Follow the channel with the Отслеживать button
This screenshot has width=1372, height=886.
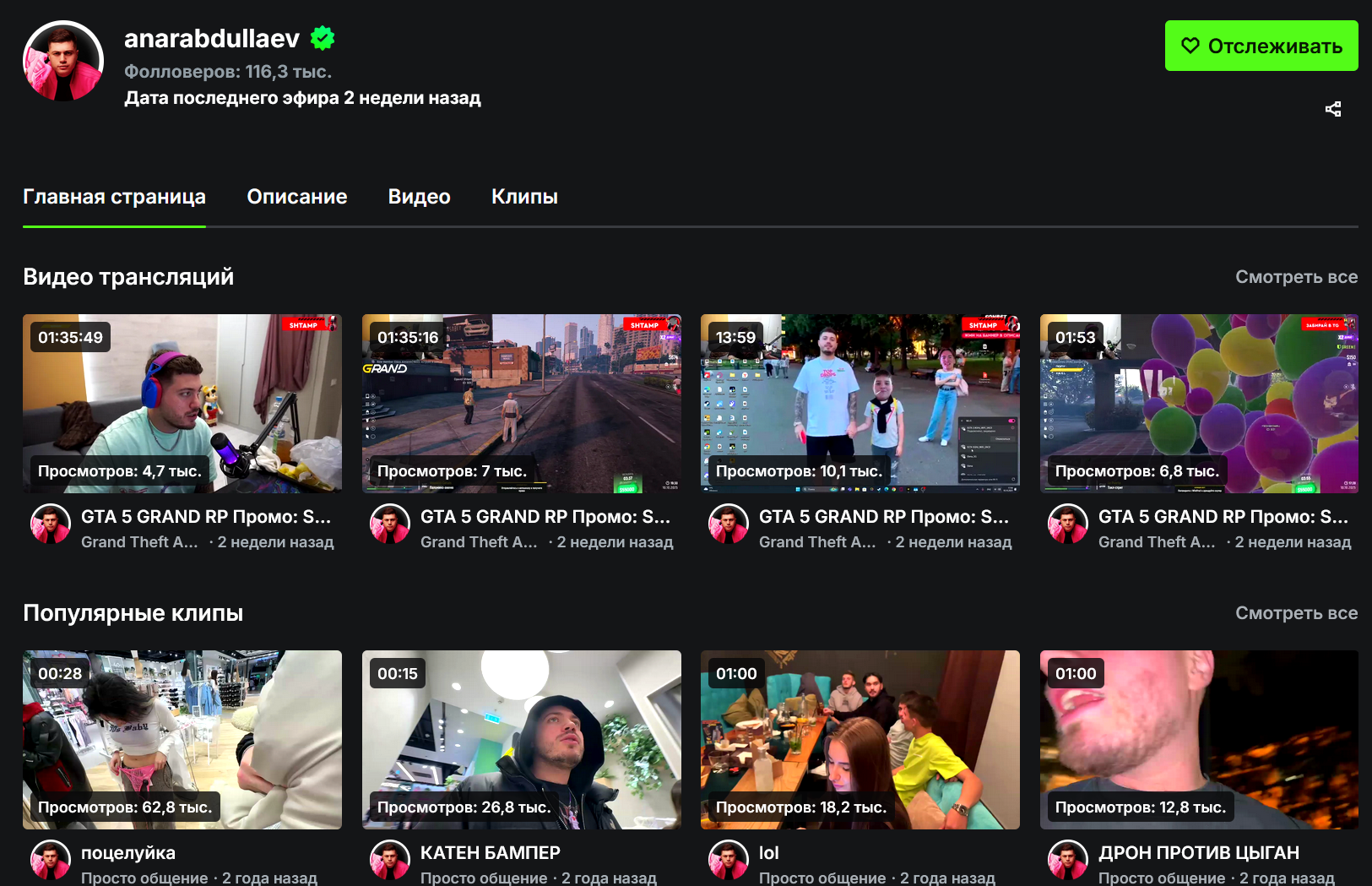1261,46
